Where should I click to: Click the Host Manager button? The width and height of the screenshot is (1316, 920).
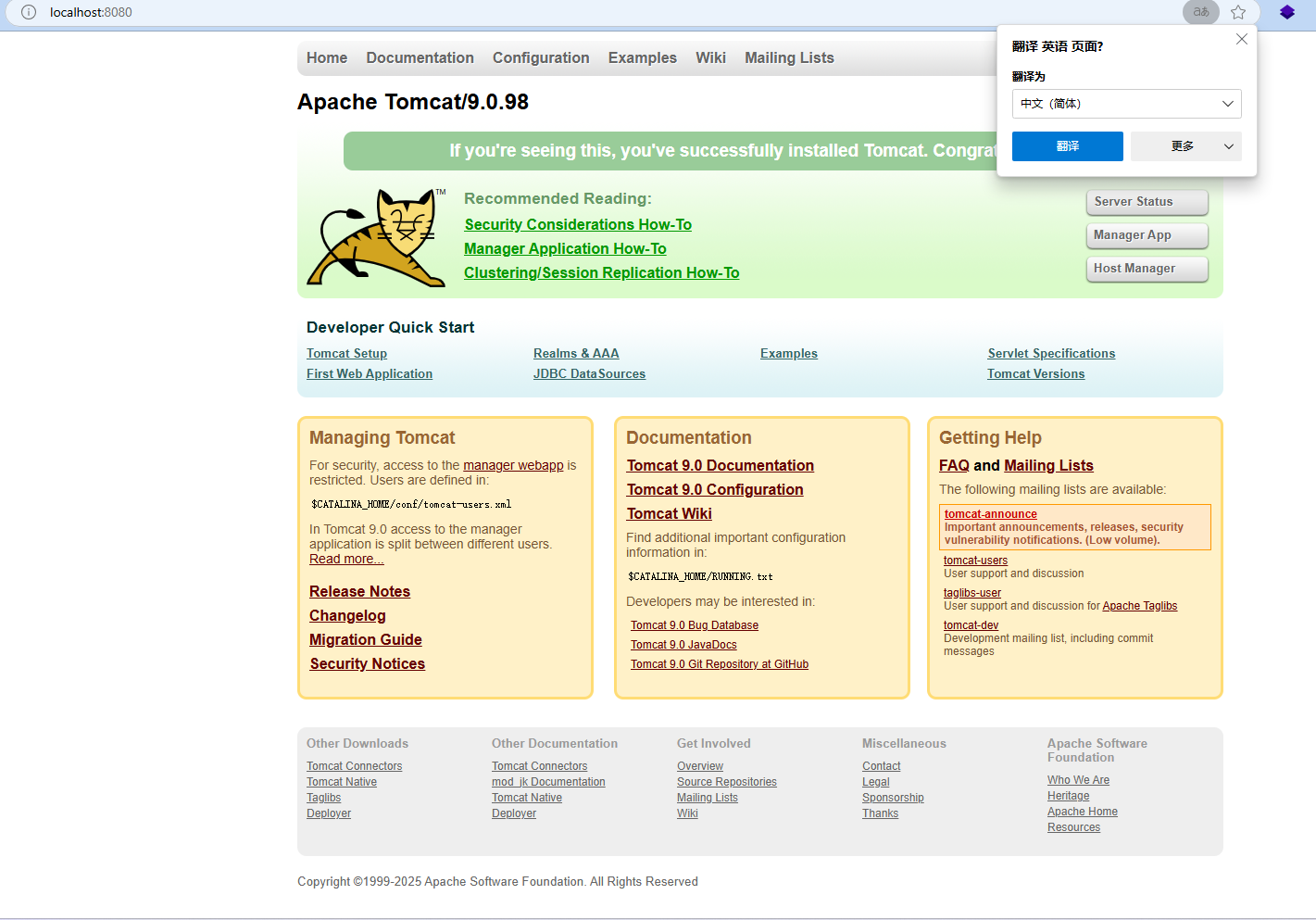click(1147, 269)
